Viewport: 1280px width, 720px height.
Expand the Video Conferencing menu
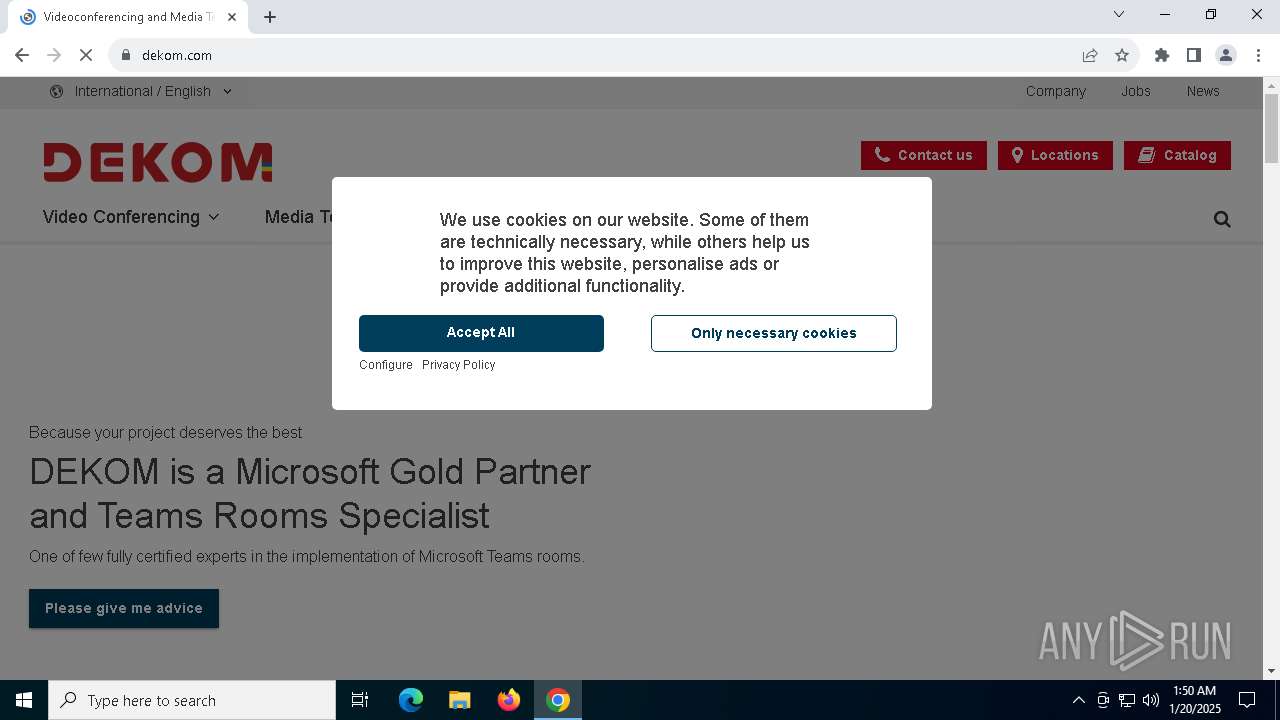pyautogui.click(x=131, y=217)
